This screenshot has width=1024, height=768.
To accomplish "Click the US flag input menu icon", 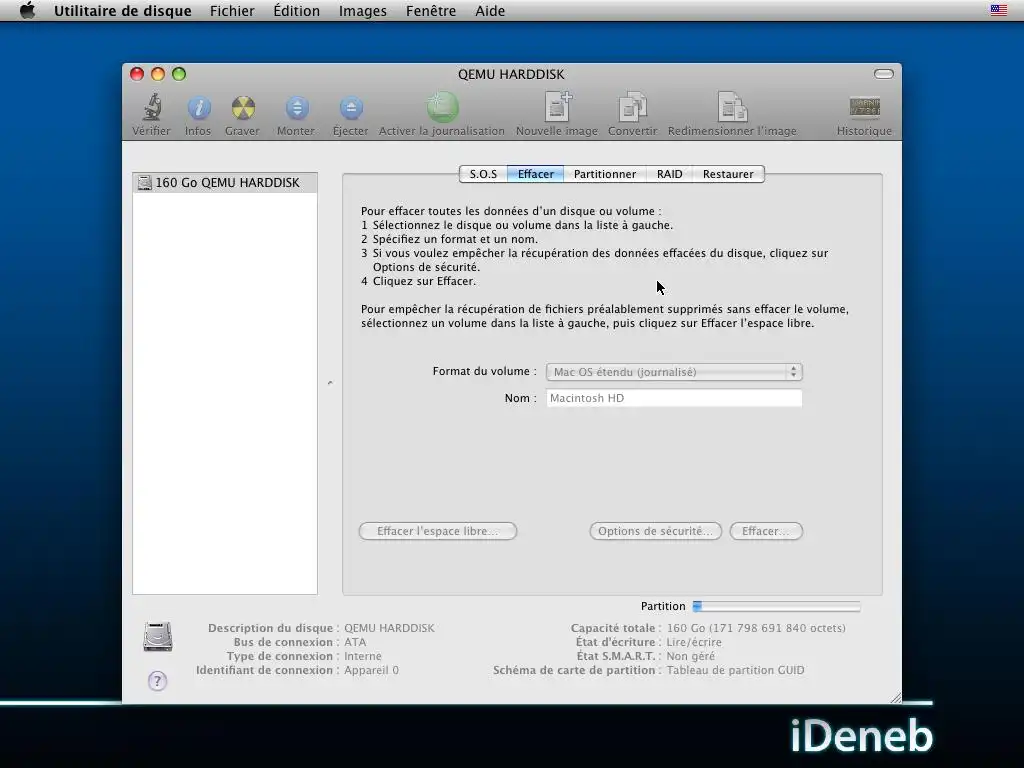I will [x=999, y=10].
